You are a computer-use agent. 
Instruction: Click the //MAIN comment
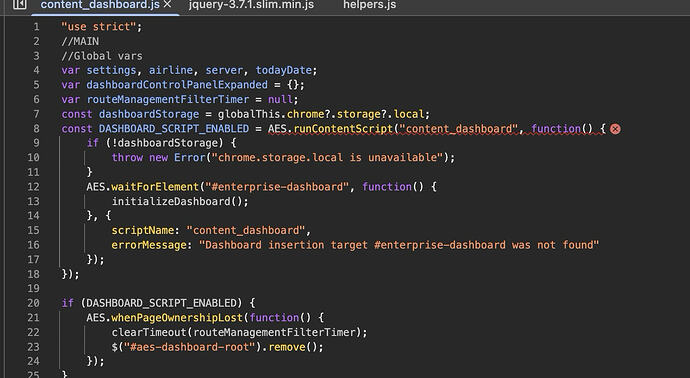(80, 41)
